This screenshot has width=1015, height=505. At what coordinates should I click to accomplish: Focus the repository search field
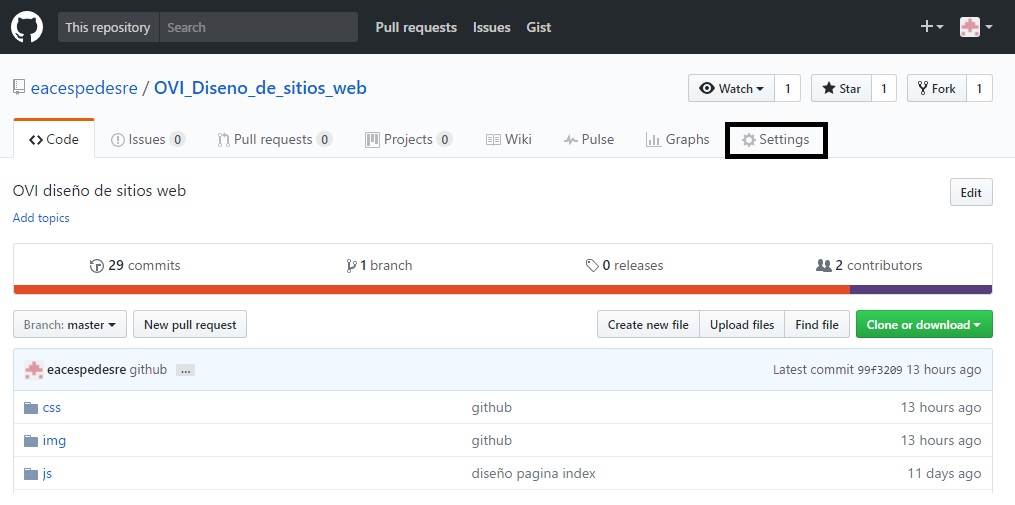click(x=258, y=27)
